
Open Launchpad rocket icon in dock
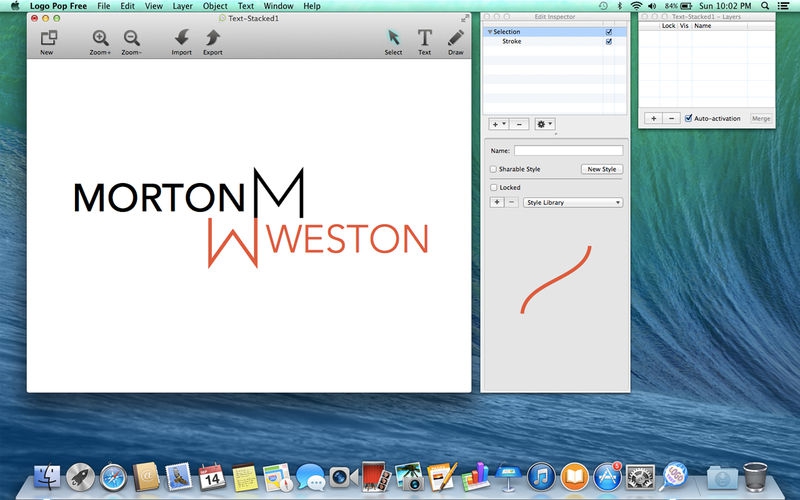(x=80, y=477)
